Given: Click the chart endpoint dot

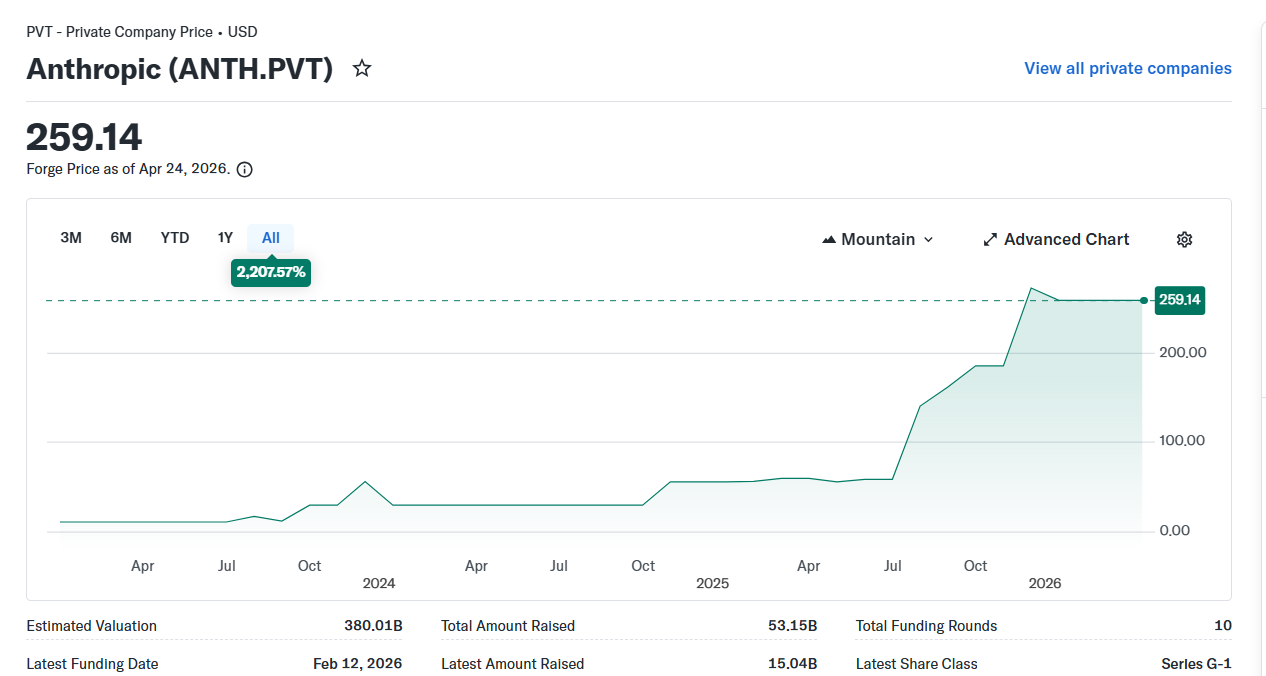Looking at the screenshot, I should tap(1144, 300).
